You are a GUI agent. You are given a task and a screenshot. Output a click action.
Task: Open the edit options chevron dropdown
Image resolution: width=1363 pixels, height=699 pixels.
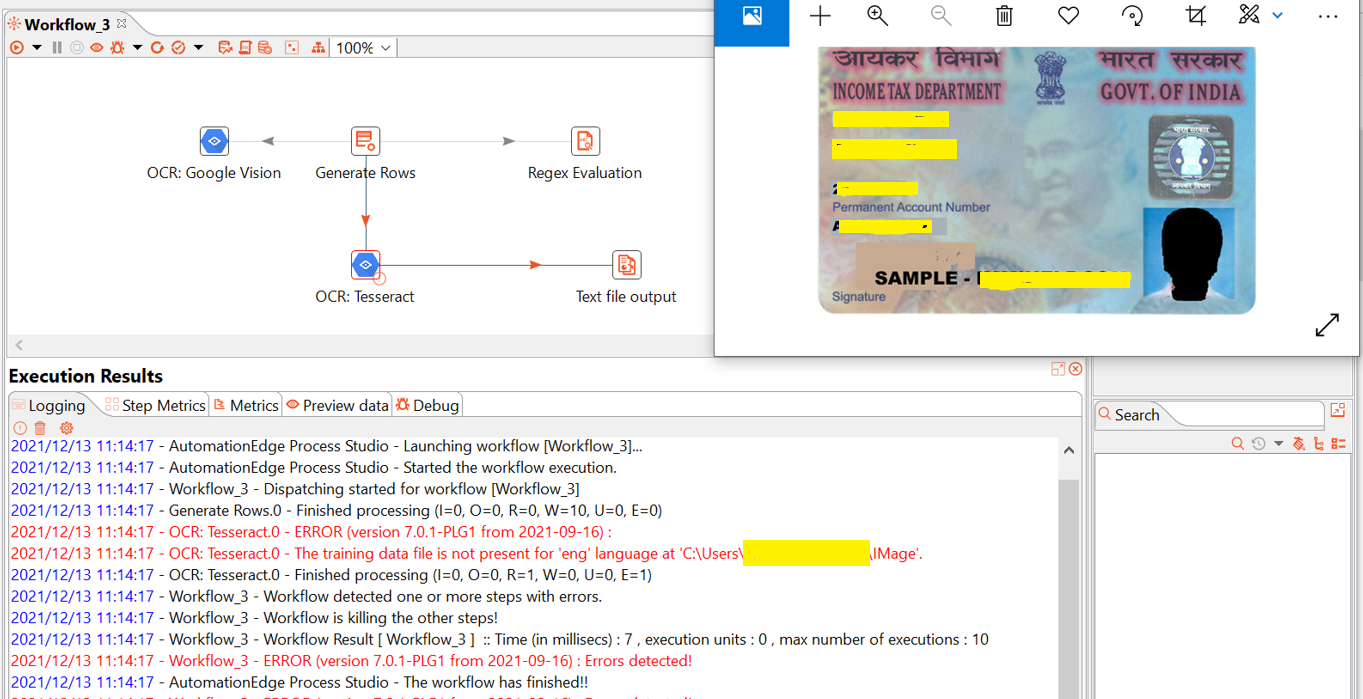(1277, 16)
